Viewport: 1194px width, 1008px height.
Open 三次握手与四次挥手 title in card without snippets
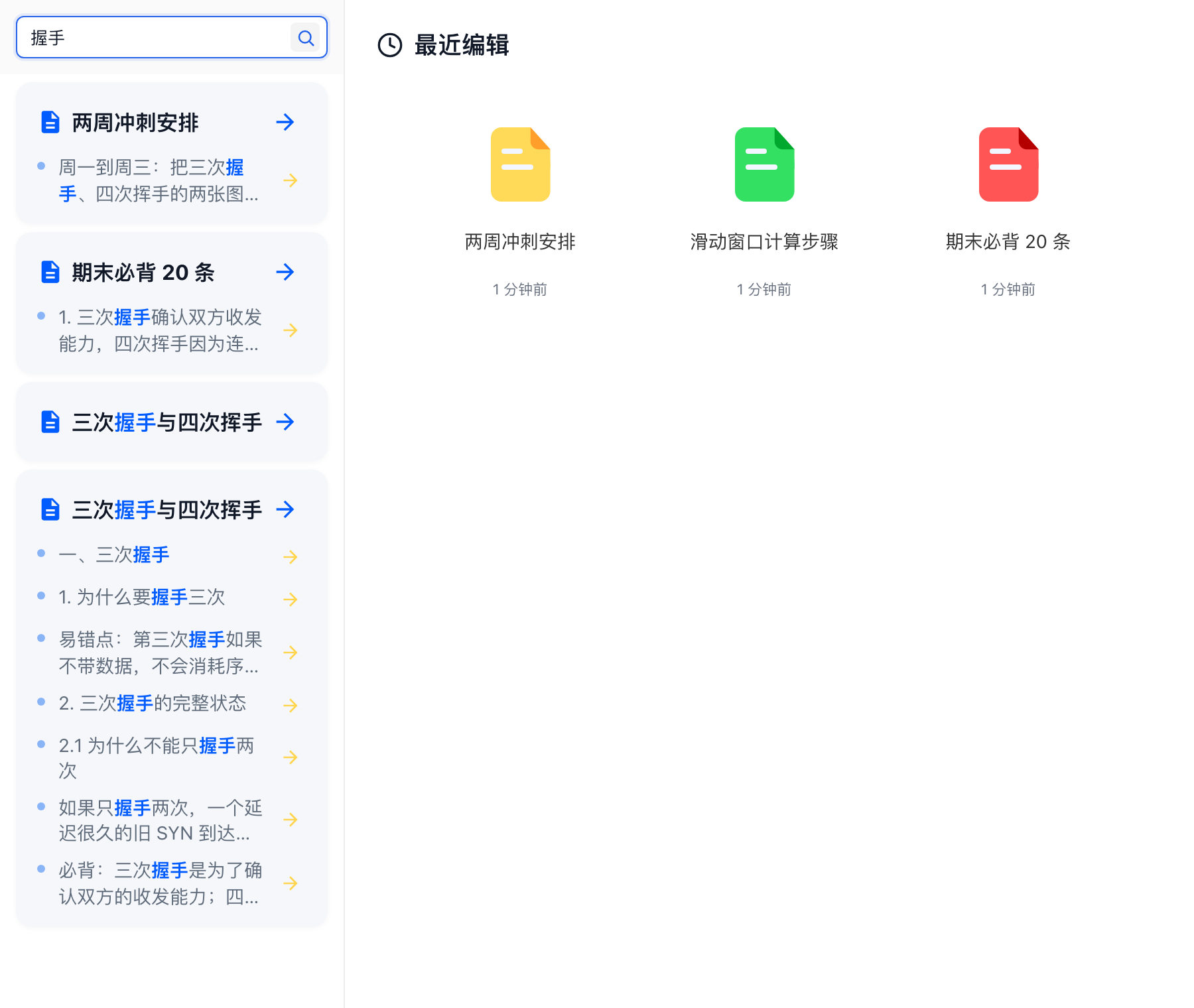167,422
